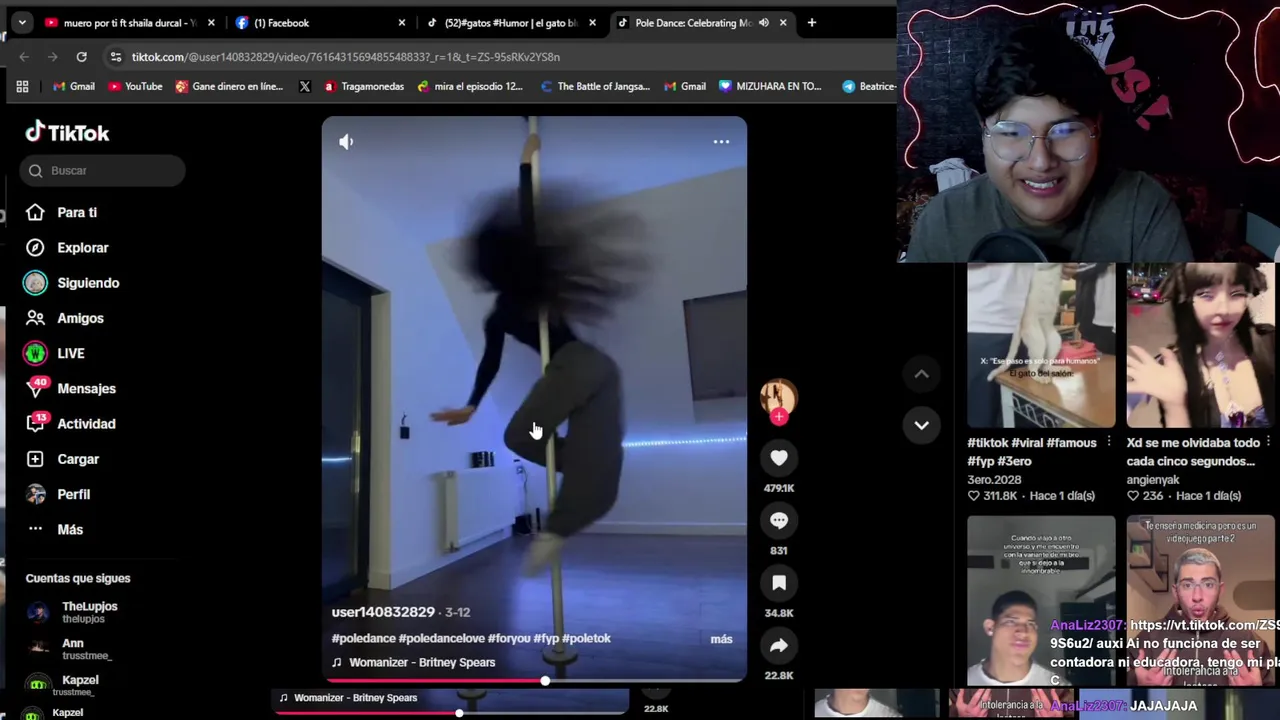Click the #poledance hashtag
Screen dimensions: 1280x720
pos(363,638)
